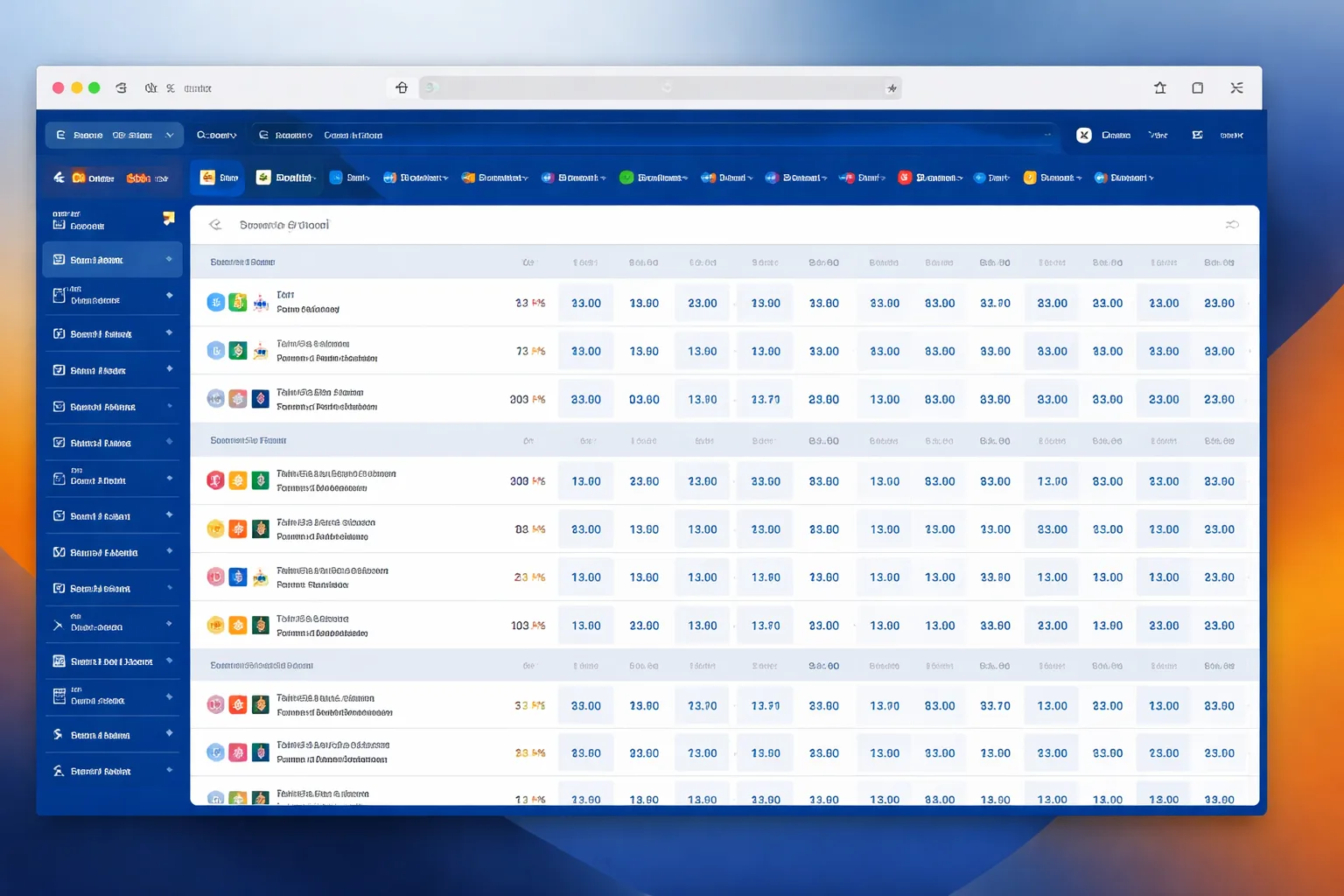Click the yellow flag icon in the sidebar header
Screen dimensions: 1344x896
point(169,218)
